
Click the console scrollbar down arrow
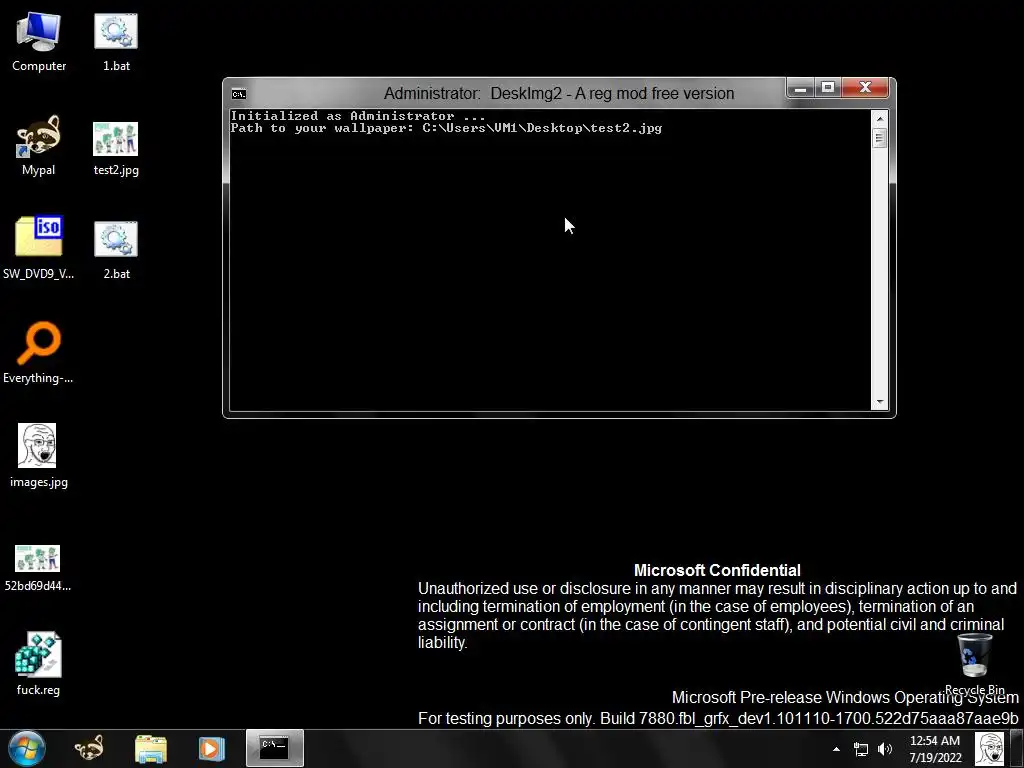[880, 402]
